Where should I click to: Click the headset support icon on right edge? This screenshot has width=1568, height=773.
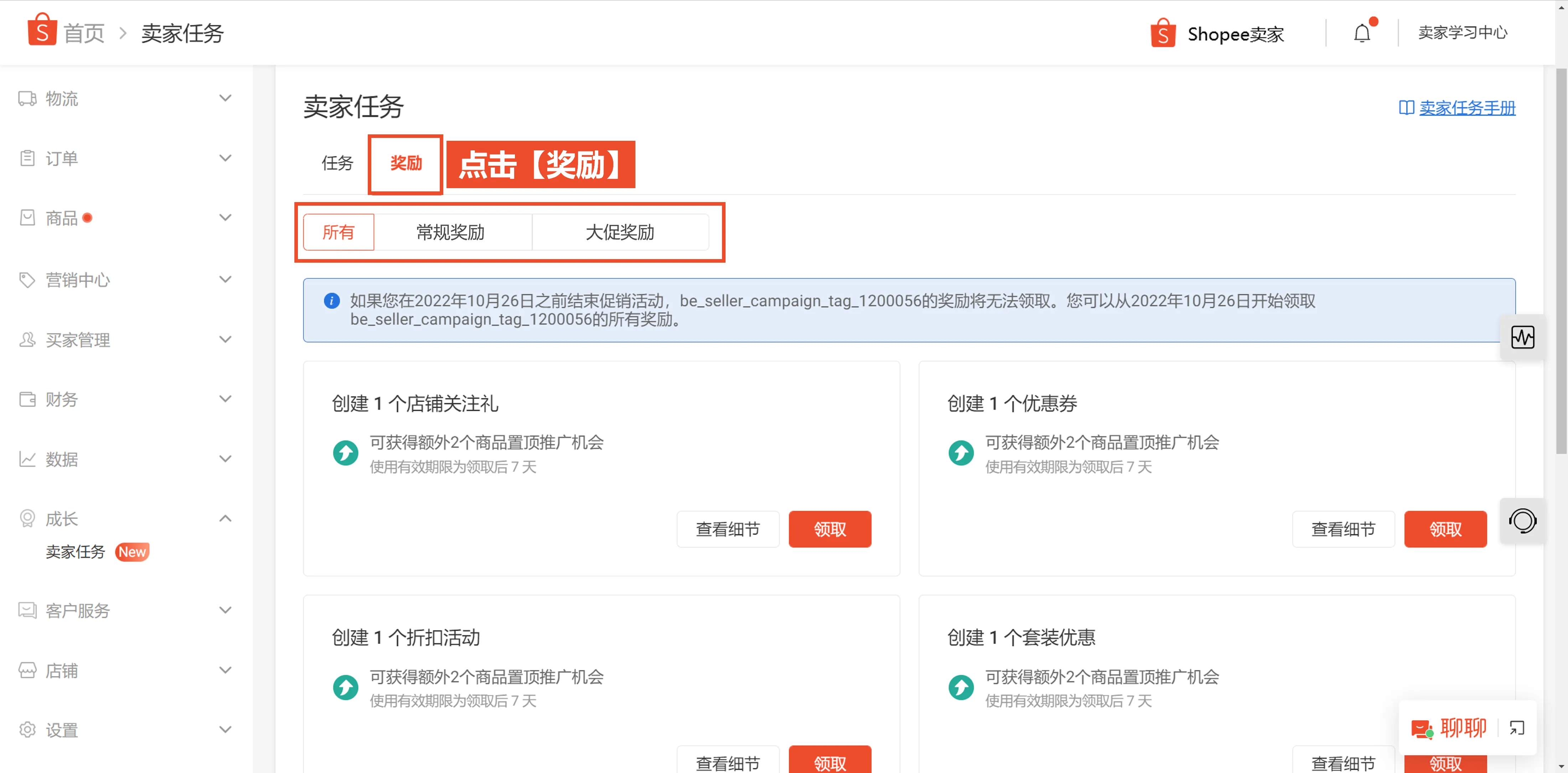coord(1523,521)
